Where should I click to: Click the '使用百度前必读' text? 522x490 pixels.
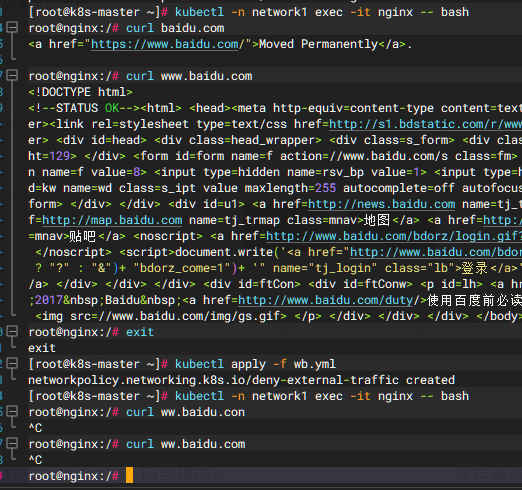474,300
